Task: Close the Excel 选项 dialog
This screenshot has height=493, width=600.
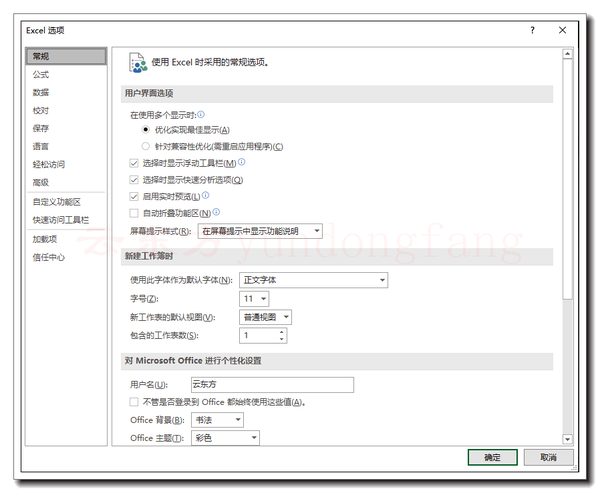Action: [x=562, y=30]
